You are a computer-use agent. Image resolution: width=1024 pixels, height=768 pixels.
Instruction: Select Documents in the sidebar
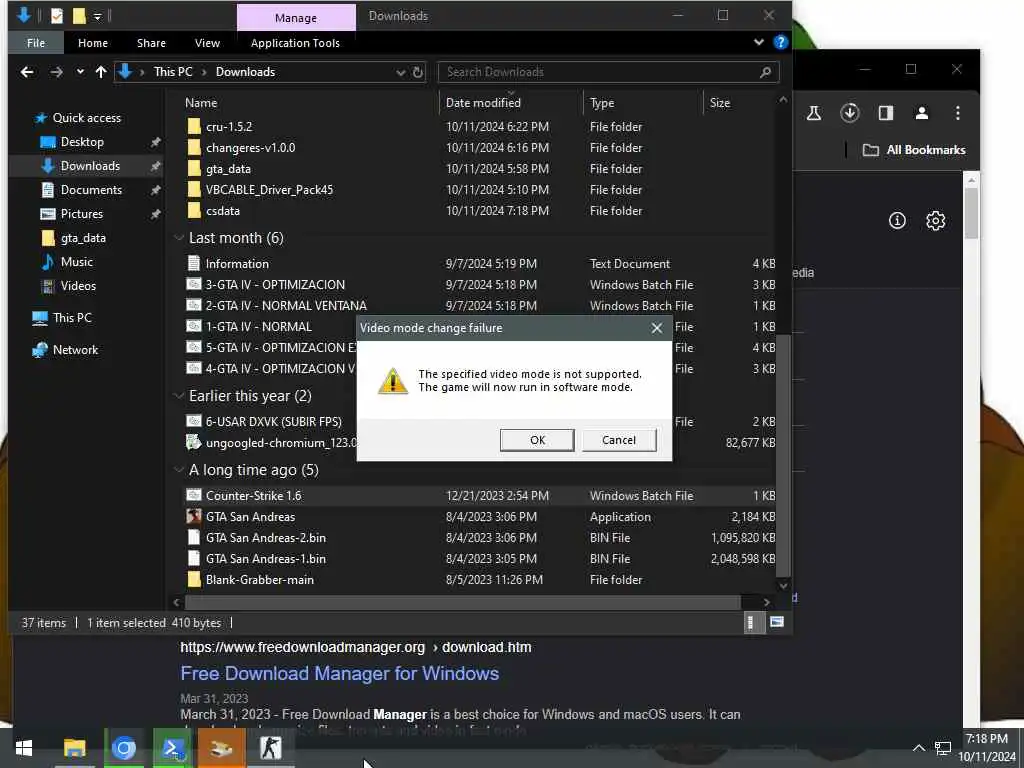(91, 190)
